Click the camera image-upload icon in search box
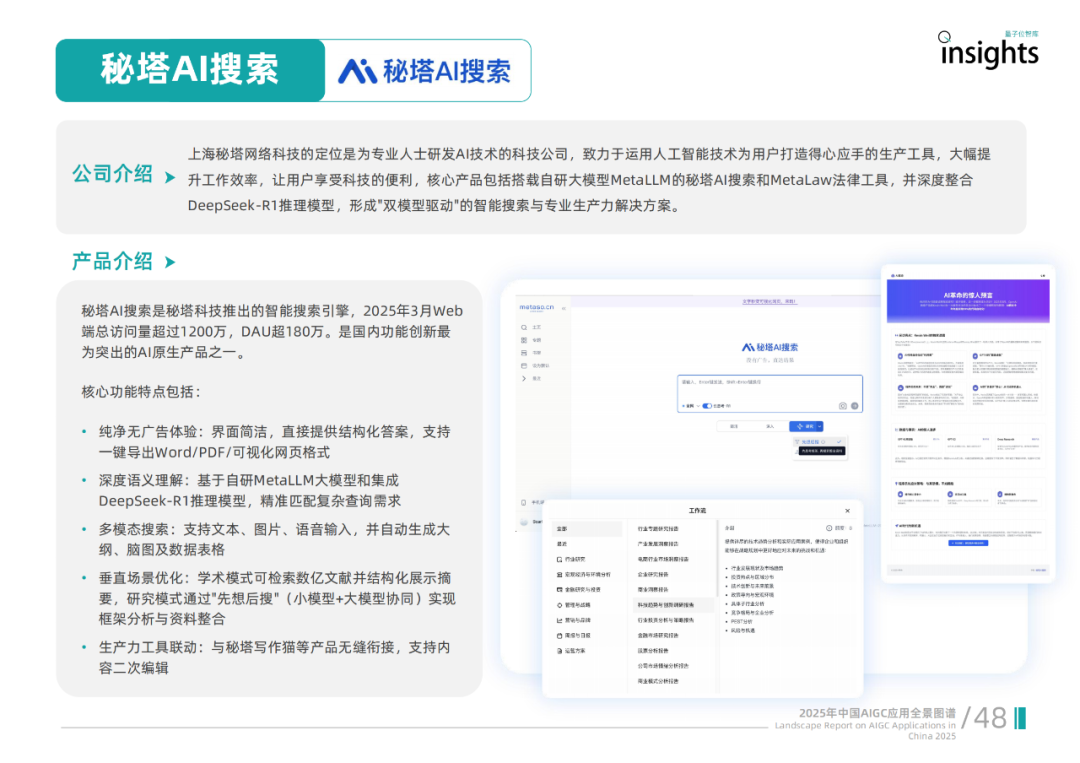1080x763 pixels. coord(842,406)
